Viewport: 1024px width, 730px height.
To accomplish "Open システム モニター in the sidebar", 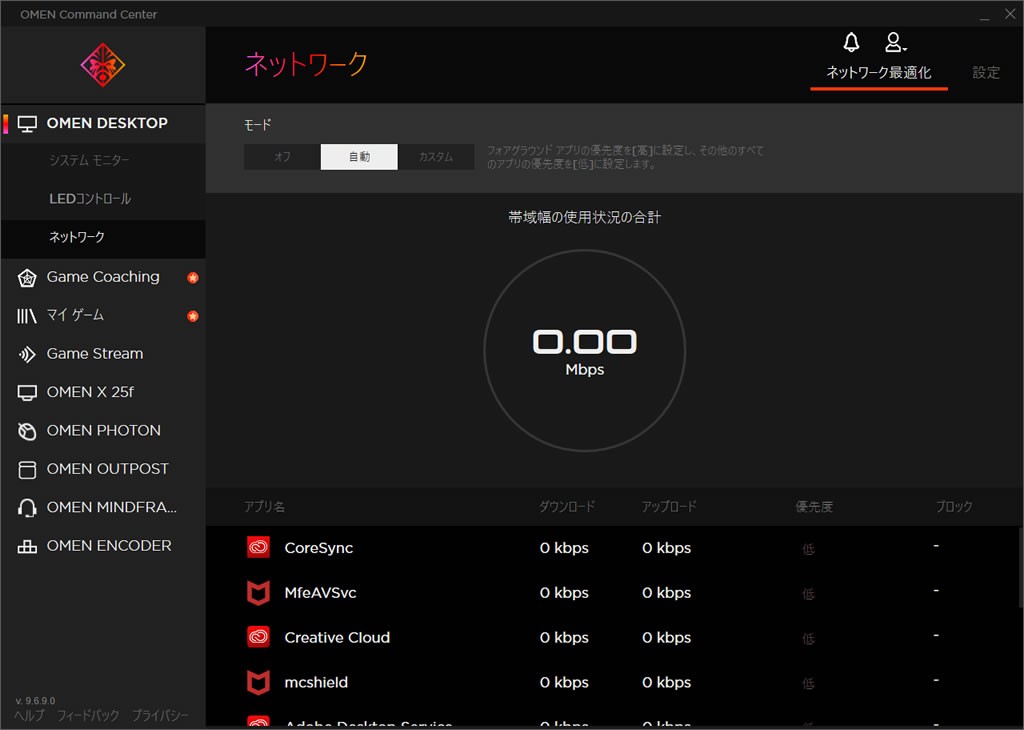I will 89,160.
